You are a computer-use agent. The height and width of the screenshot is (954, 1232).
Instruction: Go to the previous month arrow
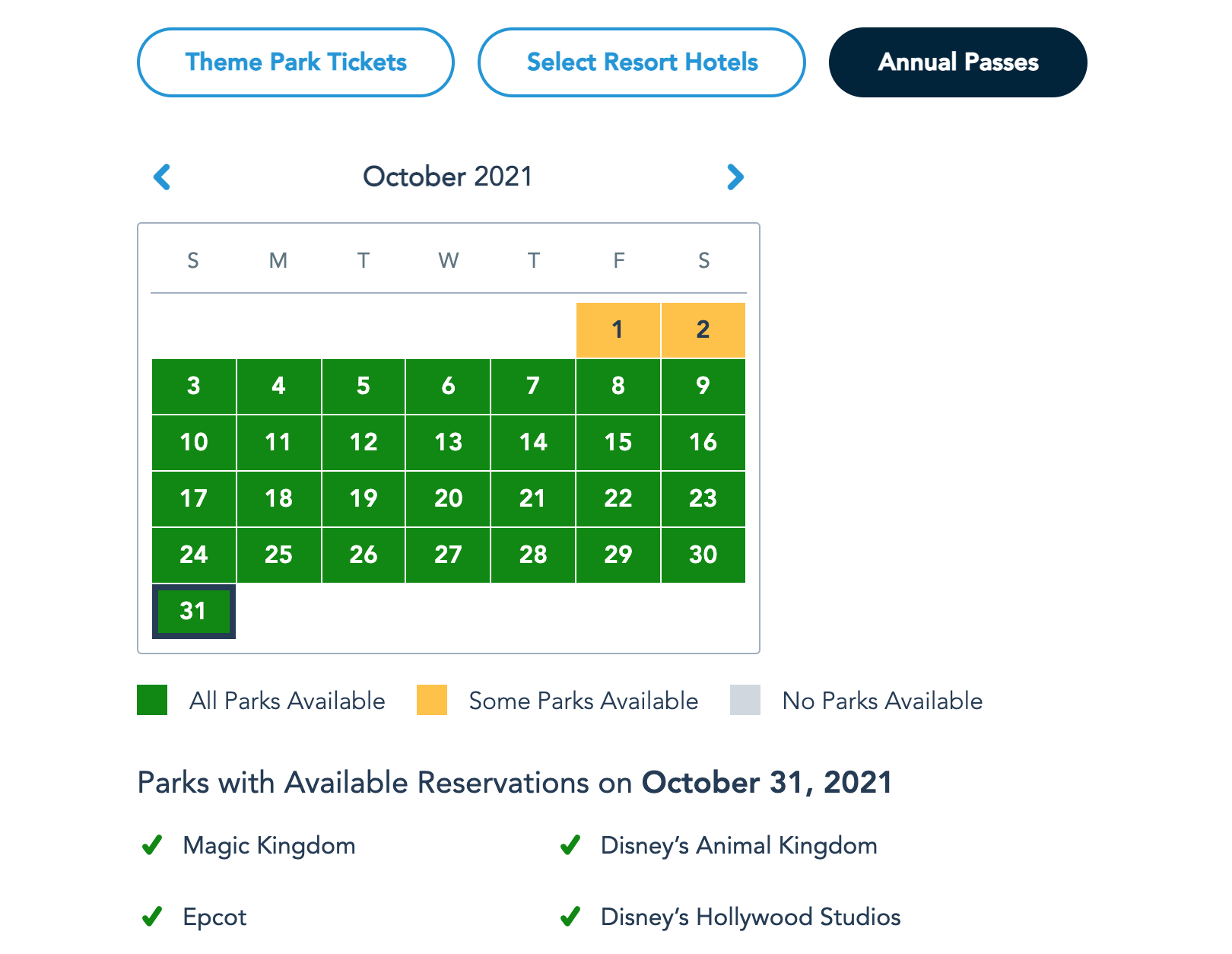pyautogui.click(x=162, y=177)
